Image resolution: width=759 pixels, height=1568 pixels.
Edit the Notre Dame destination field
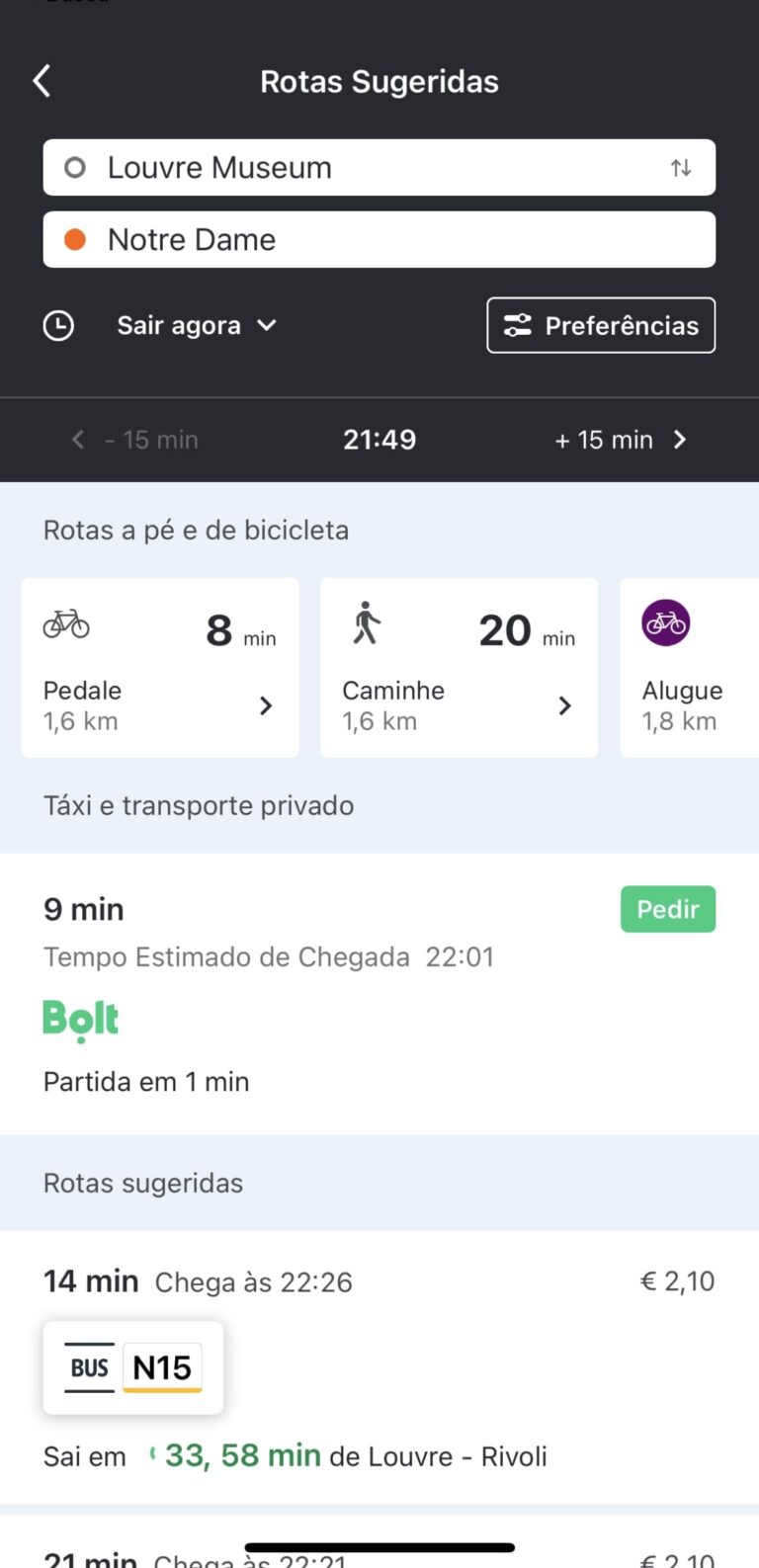click(x=379, y=240)
